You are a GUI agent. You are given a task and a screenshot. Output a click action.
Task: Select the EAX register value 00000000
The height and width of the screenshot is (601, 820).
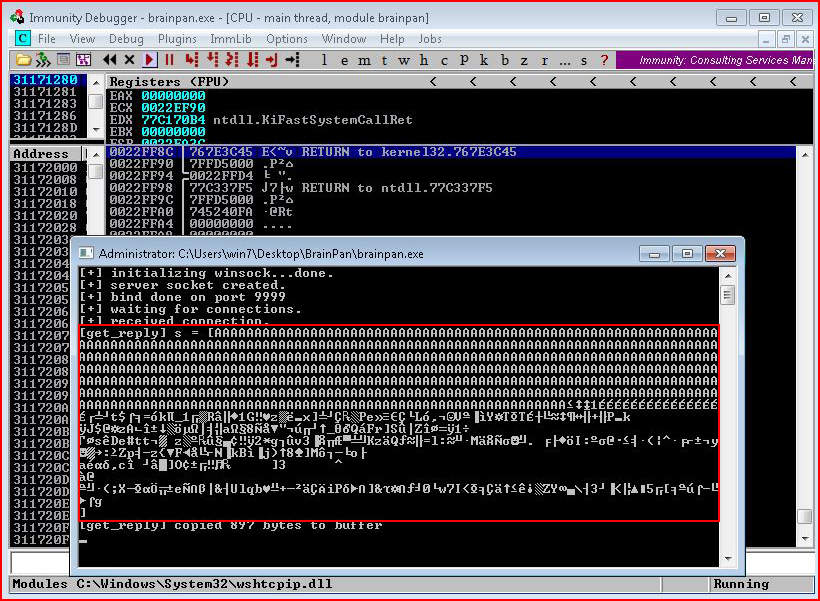(173, 96)
